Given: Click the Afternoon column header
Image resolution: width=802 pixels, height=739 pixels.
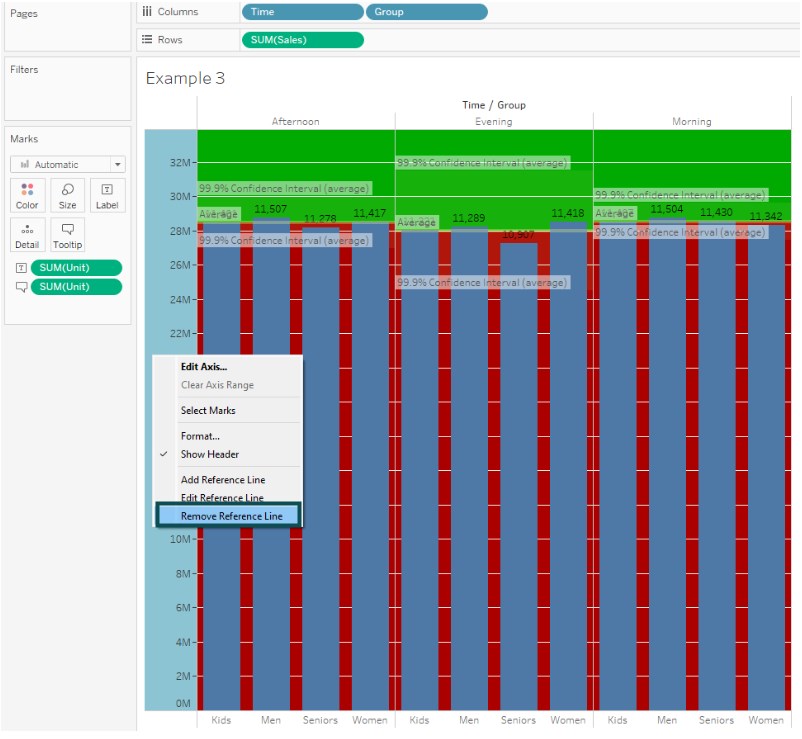Looking at the screenshot, I should coord(296,122).
